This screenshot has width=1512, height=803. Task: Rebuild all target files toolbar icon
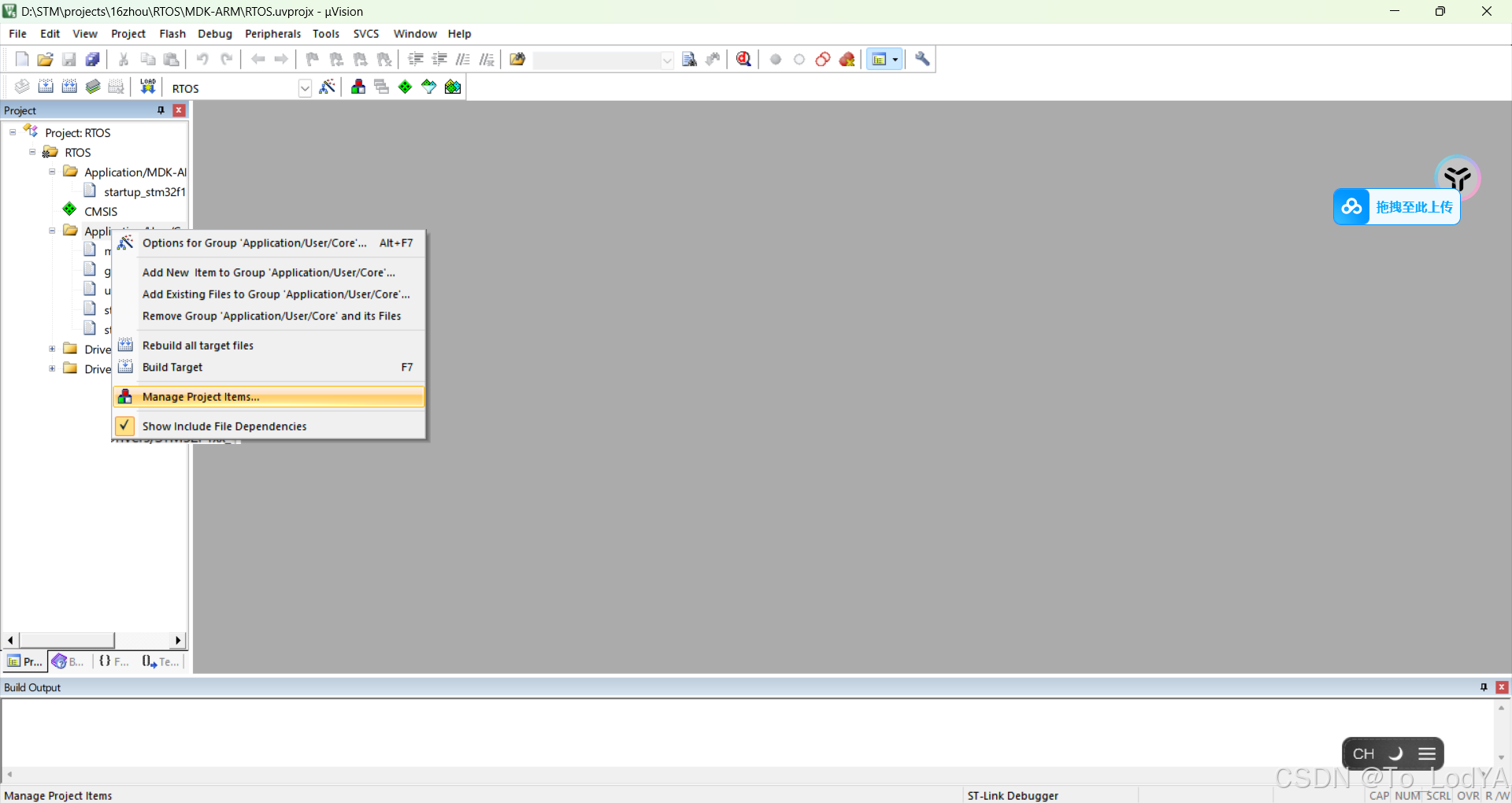[69, 87]
